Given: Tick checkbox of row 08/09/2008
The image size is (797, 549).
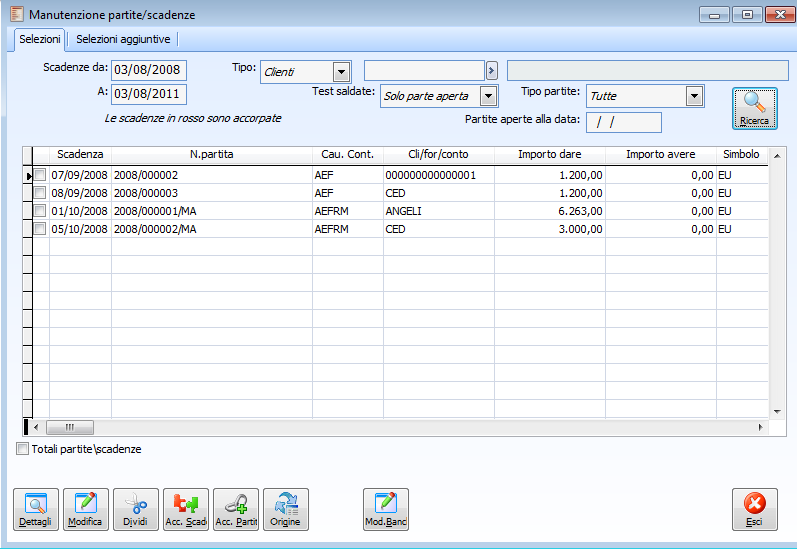Looking at the screenshot, I should pyautogui.click(x=40, y=193).
